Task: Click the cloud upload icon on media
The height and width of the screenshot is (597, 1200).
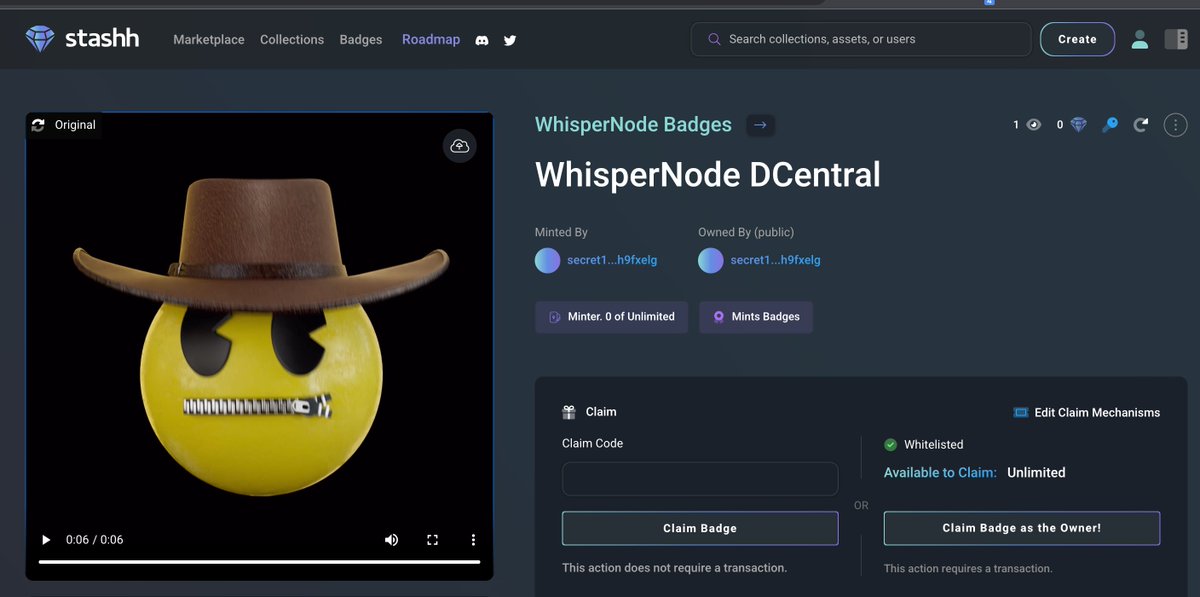Action: pyautogui.click(x=460, y=146)
